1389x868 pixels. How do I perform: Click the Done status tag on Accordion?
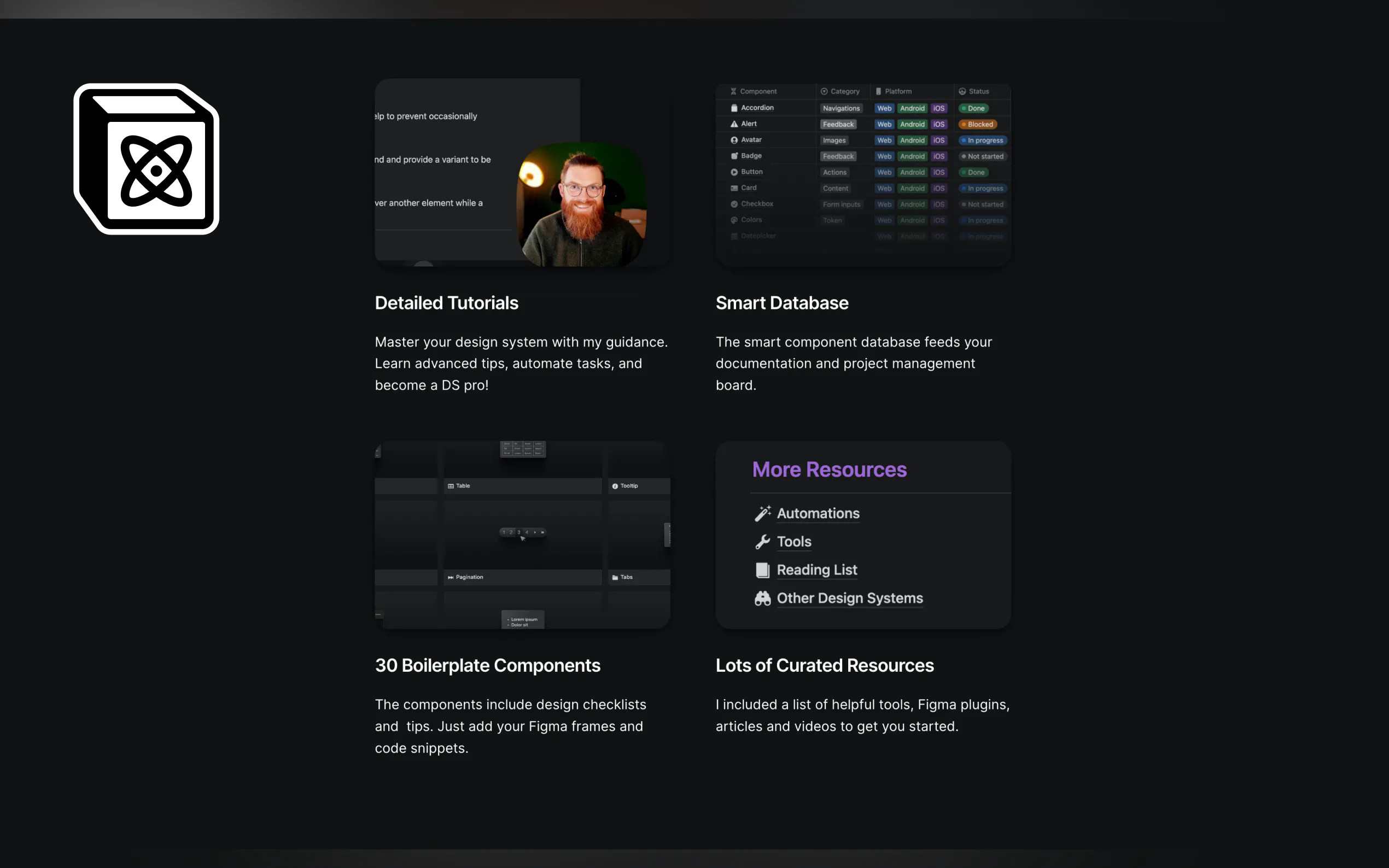[974, 108]
